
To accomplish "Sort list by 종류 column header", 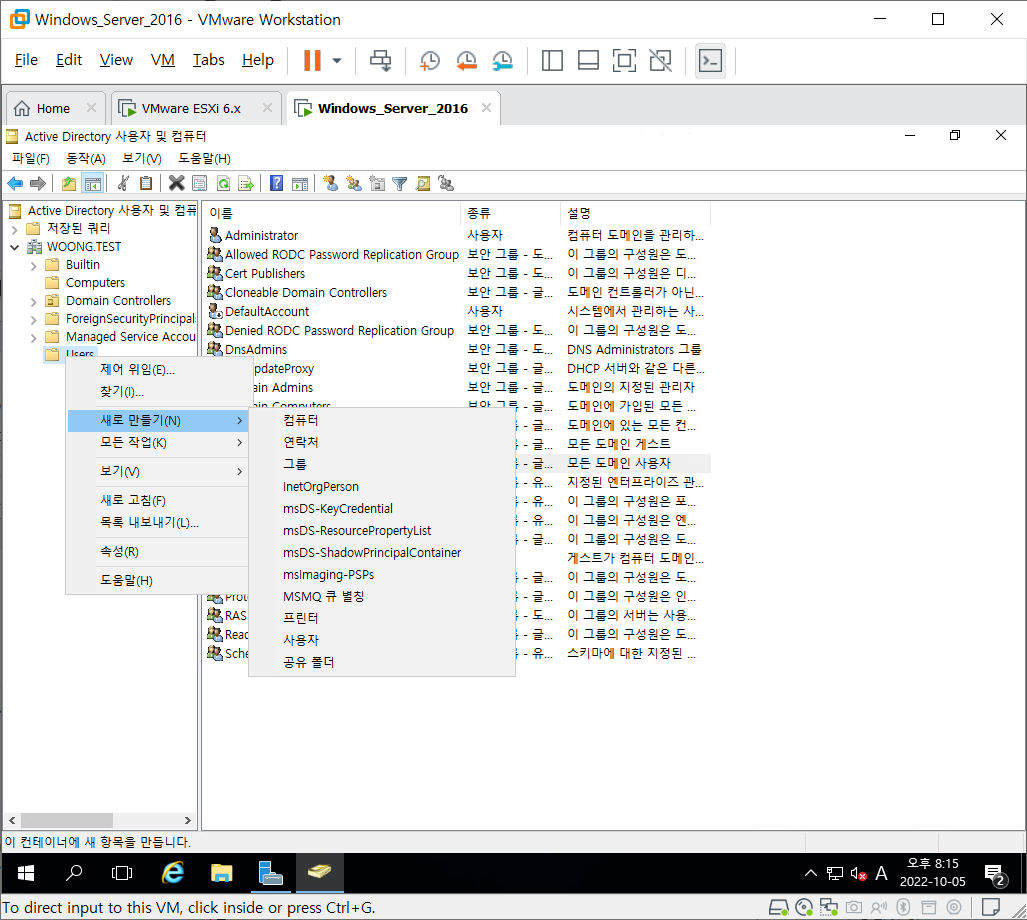I will click(x=510, y=213).
